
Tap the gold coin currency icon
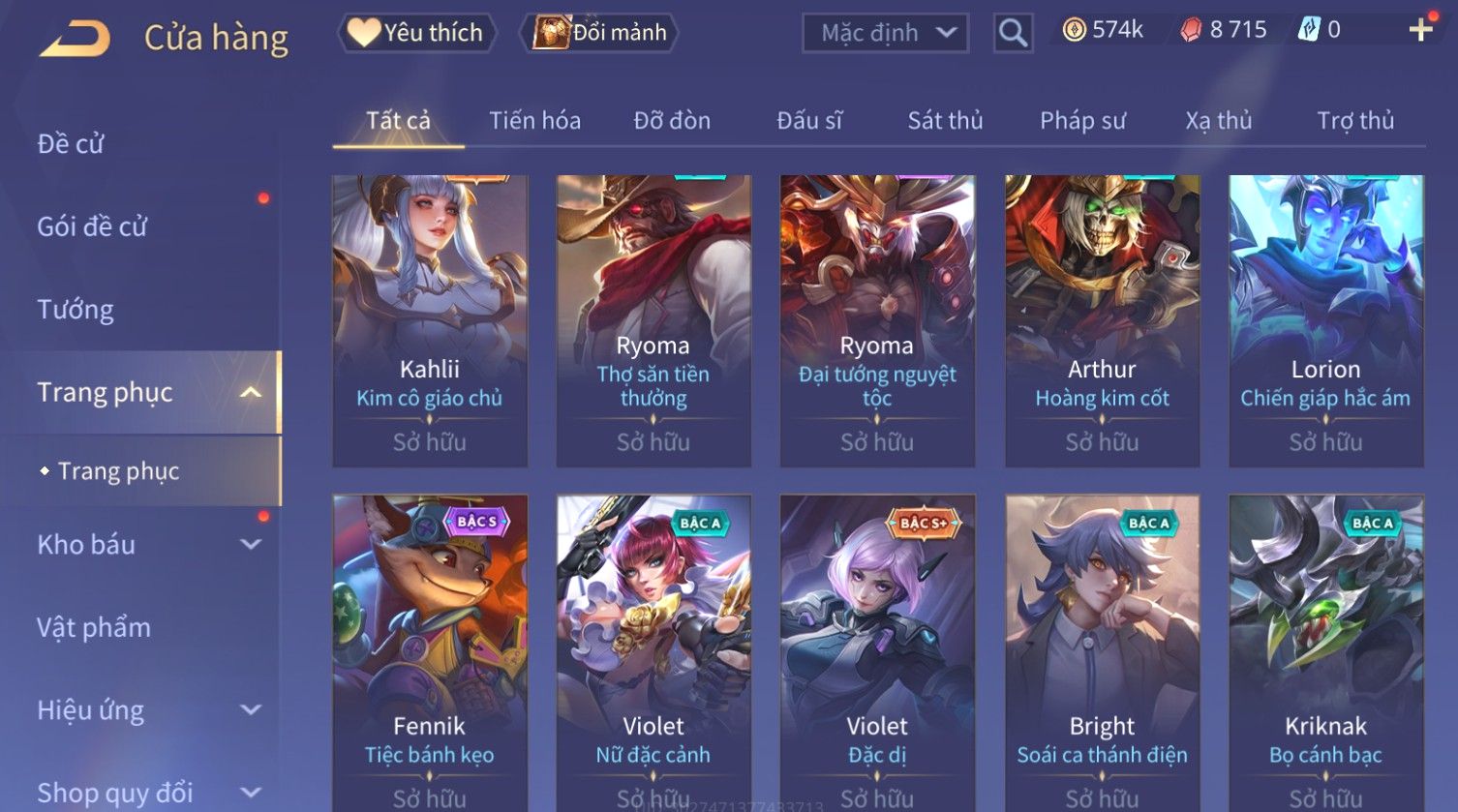point(1074,30)
